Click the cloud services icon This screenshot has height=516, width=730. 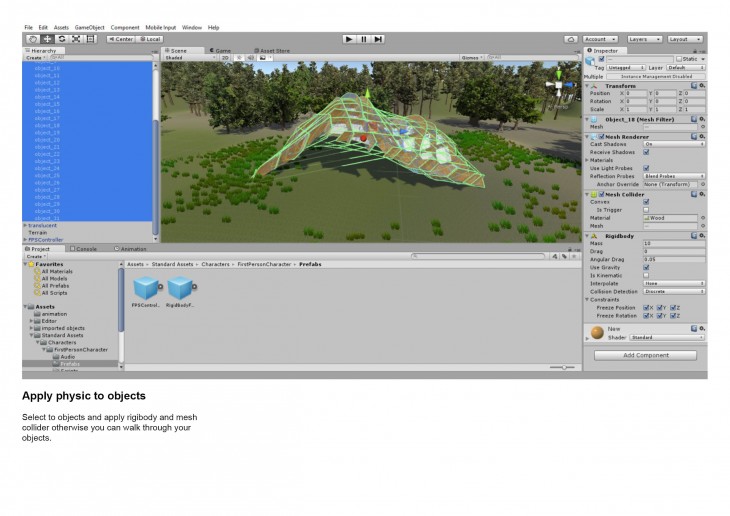point(571,39)
